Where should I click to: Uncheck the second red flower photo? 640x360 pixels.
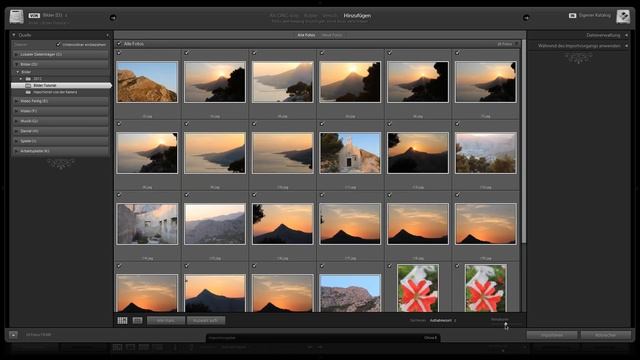pyautogui.click(x=458, y=266)
